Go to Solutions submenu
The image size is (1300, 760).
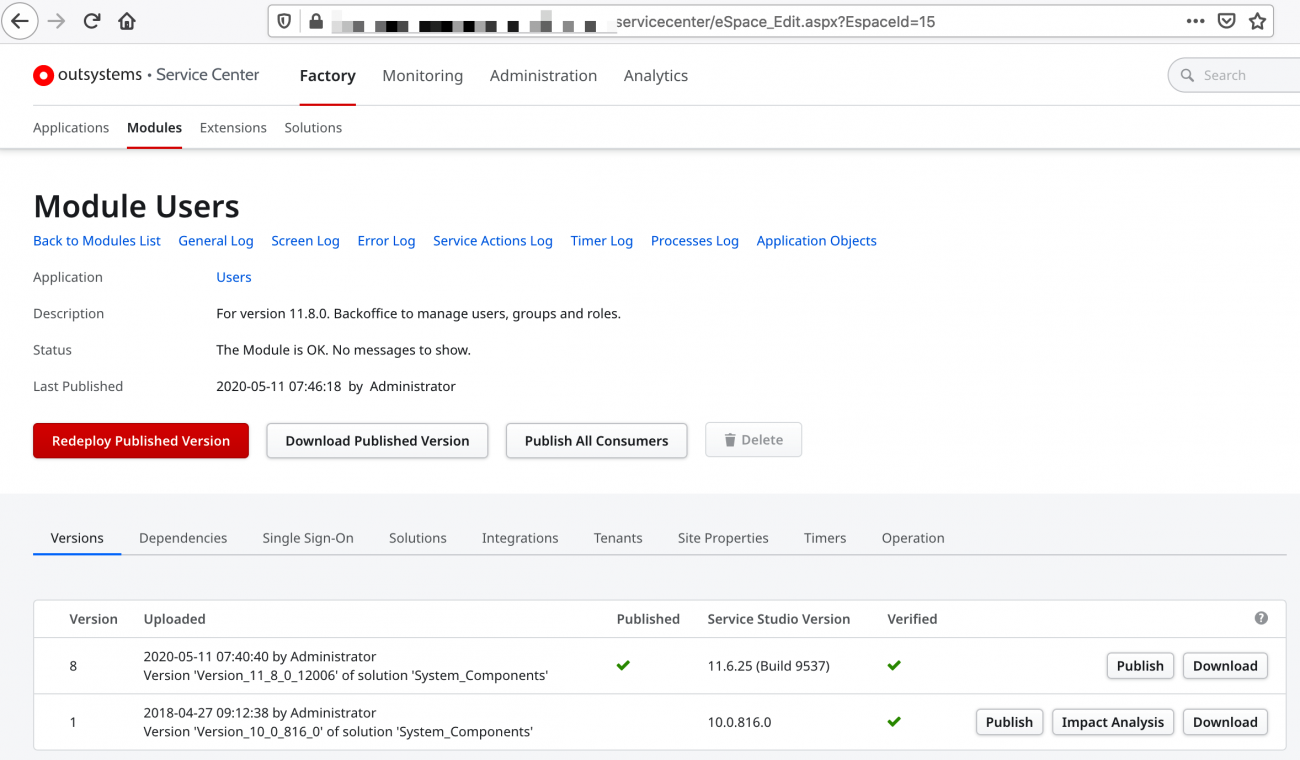point(313,128)
